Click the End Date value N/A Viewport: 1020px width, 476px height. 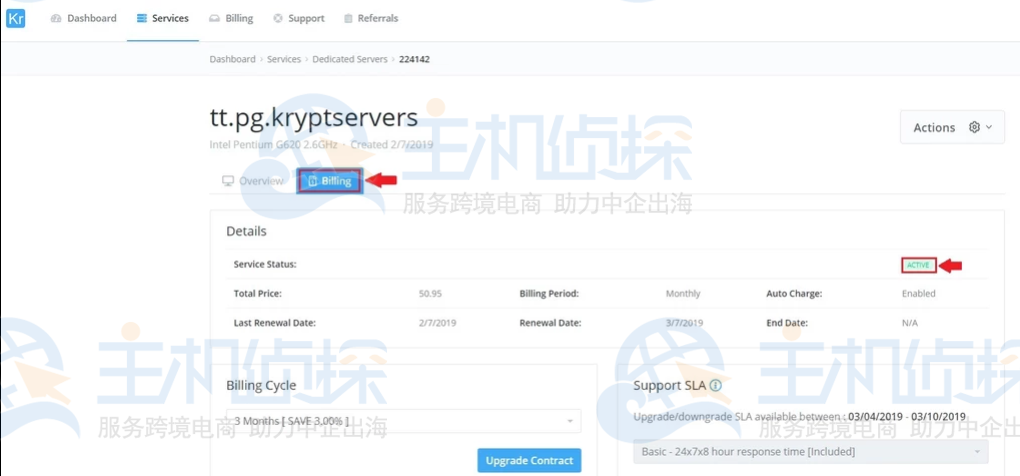pos(909,323)
